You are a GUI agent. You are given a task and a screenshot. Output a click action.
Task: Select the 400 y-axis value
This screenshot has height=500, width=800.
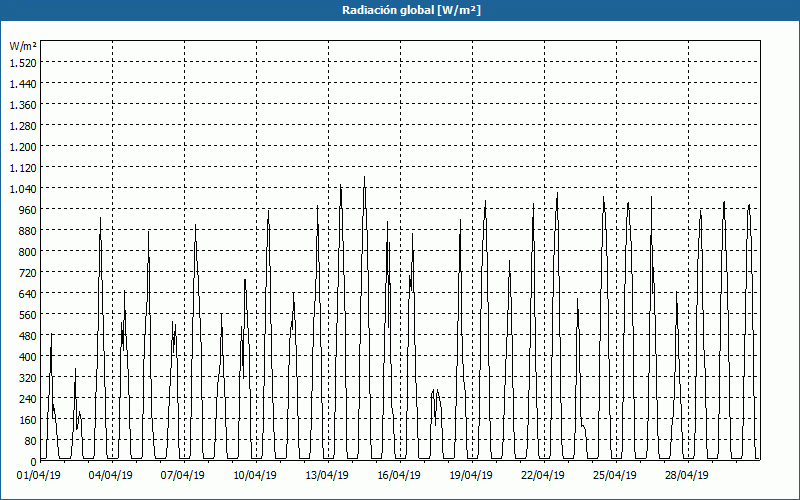tap(28, 357)
